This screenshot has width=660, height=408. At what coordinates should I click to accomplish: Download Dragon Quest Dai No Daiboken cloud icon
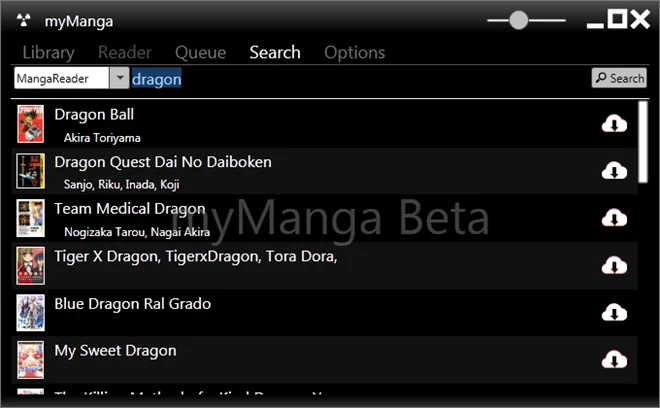614,171
